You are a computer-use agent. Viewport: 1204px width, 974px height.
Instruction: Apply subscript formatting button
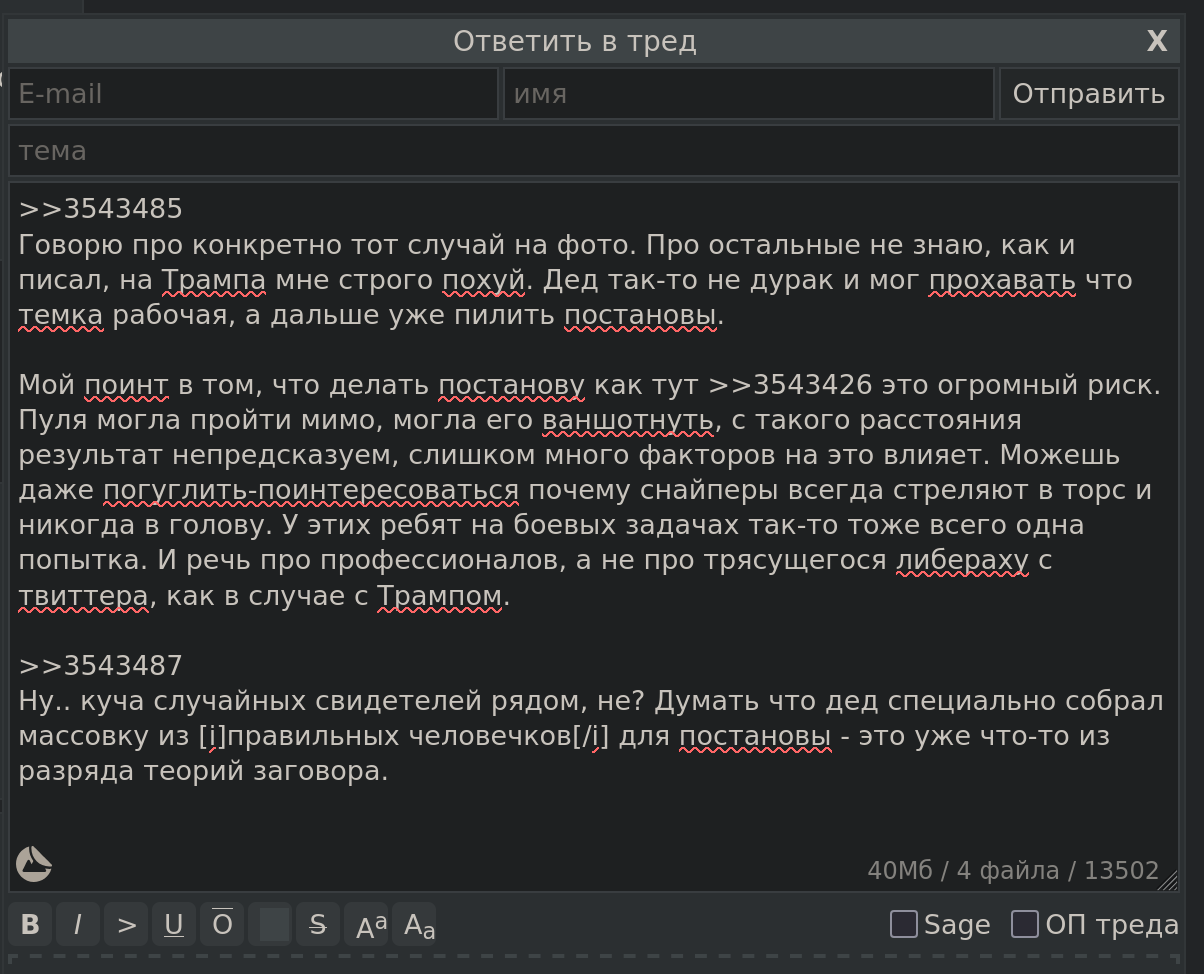(414, 925)
